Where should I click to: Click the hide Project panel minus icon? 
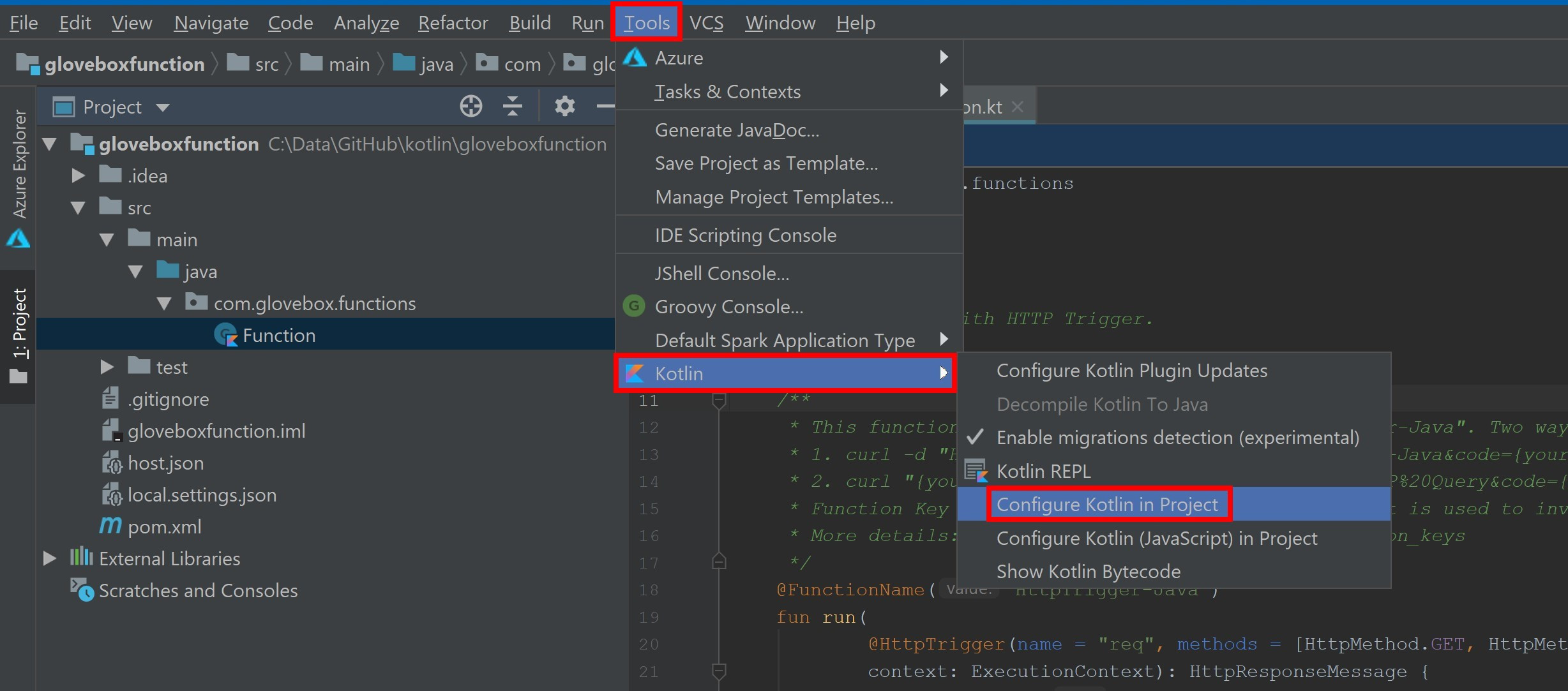click(604, 106)
